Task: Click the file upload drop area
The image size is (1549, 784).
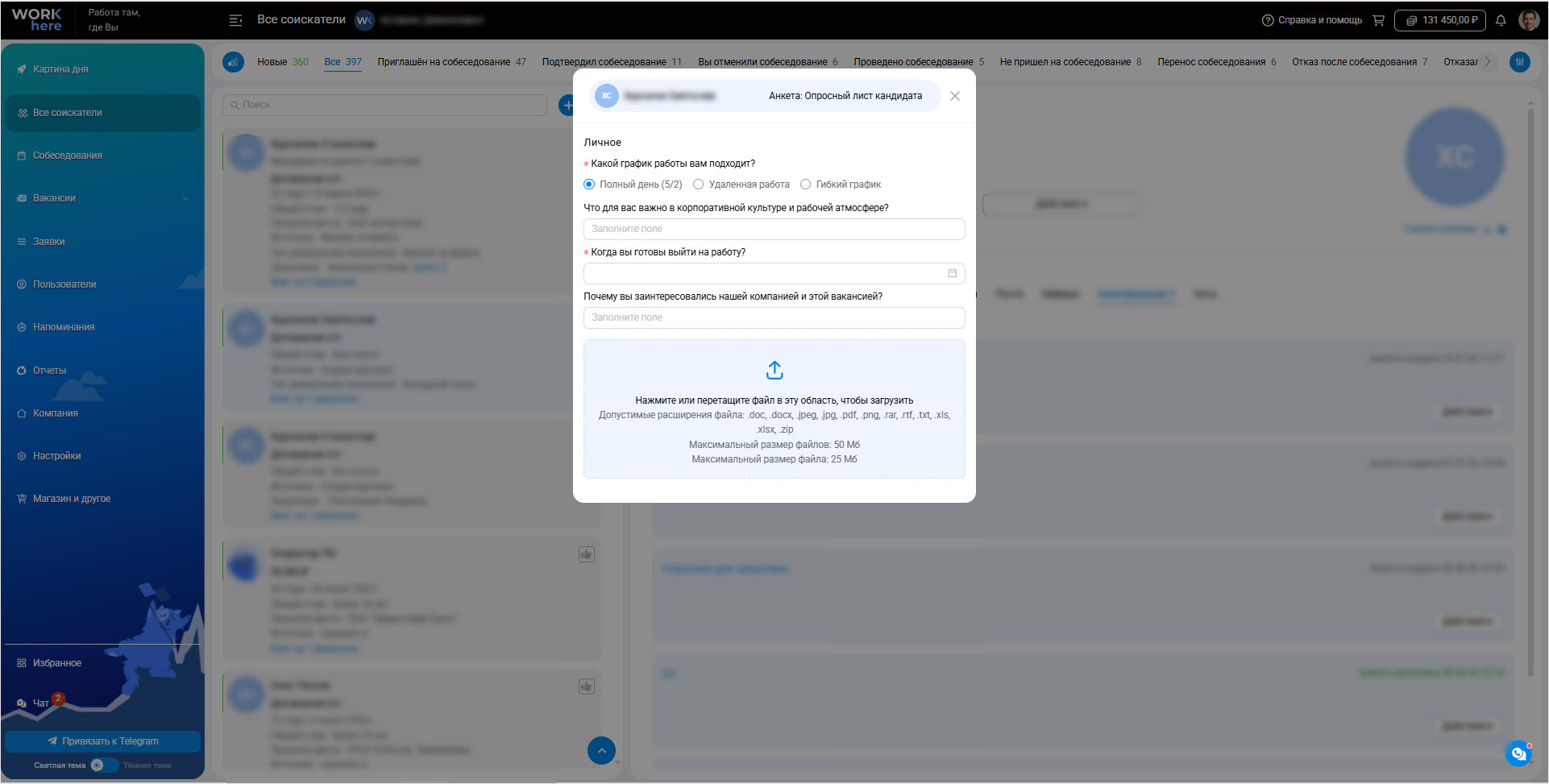Action: click(x=774, y=409)
